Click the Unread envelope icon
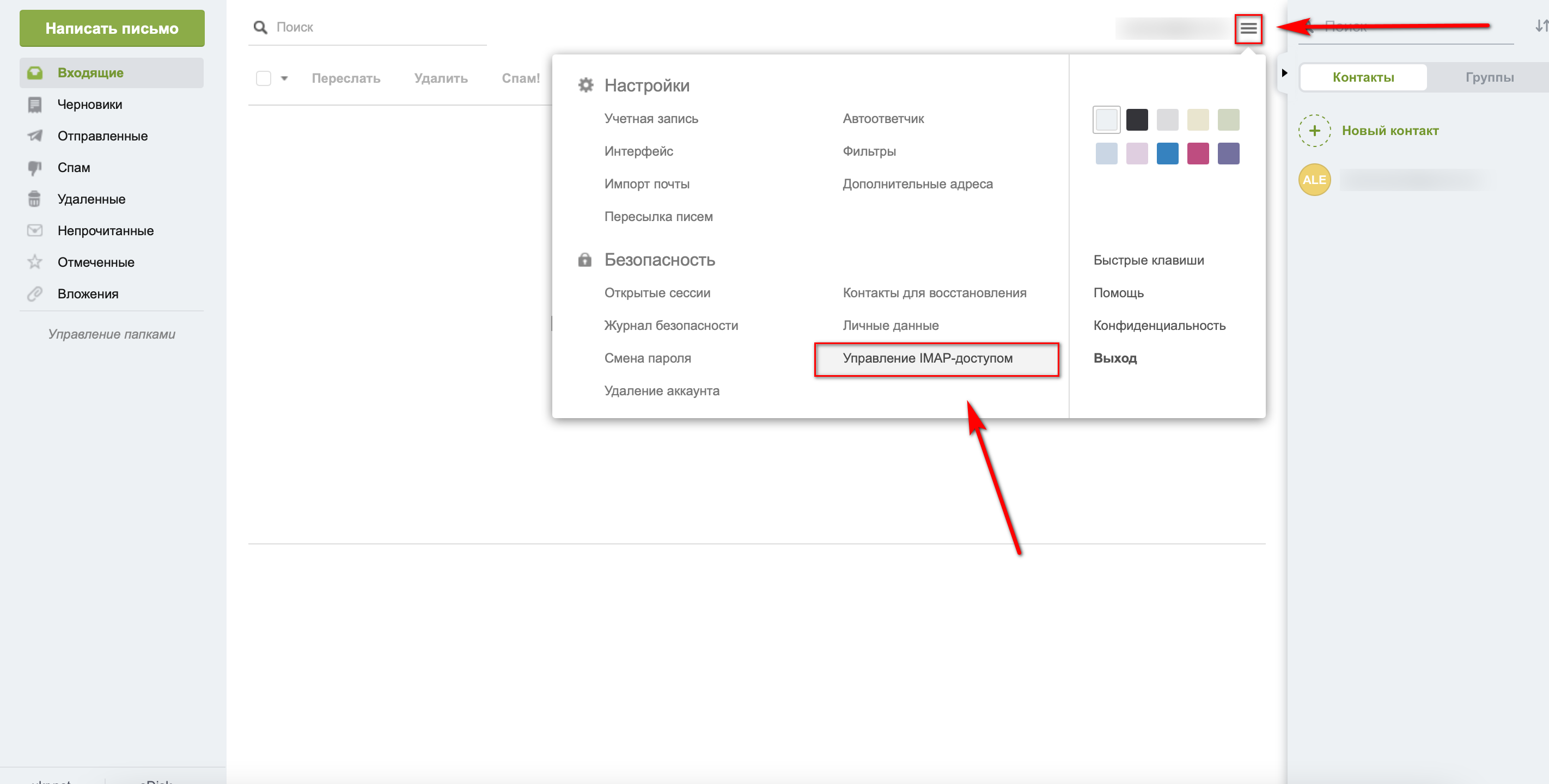 click(x=35, y=230)
